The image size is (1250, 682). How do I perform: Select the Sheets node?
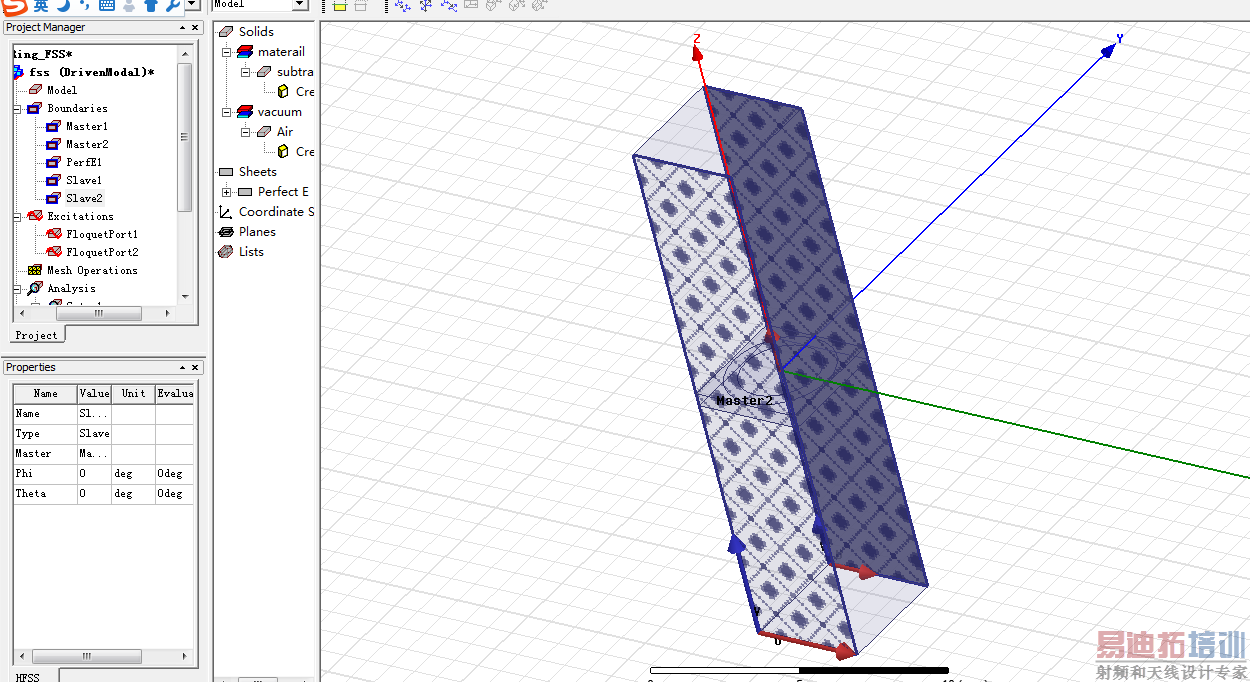click(x=257, y=172)
